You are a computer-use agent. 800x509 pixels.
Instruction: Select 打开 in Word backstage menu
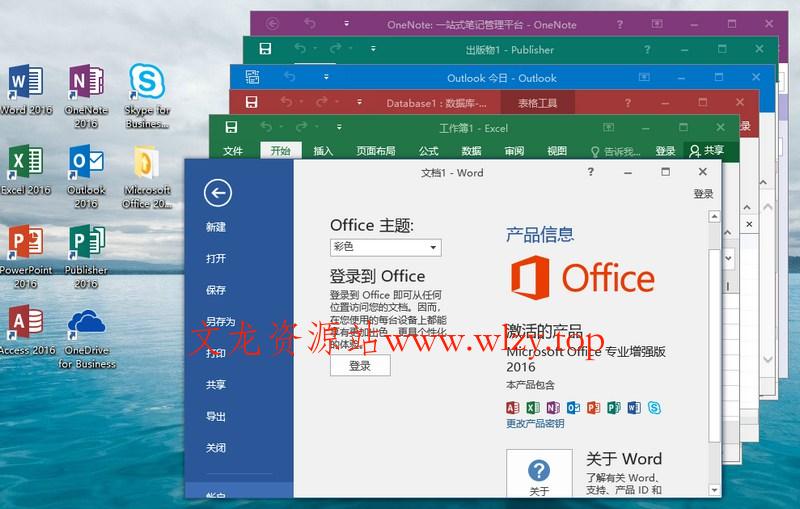point(216,259)
